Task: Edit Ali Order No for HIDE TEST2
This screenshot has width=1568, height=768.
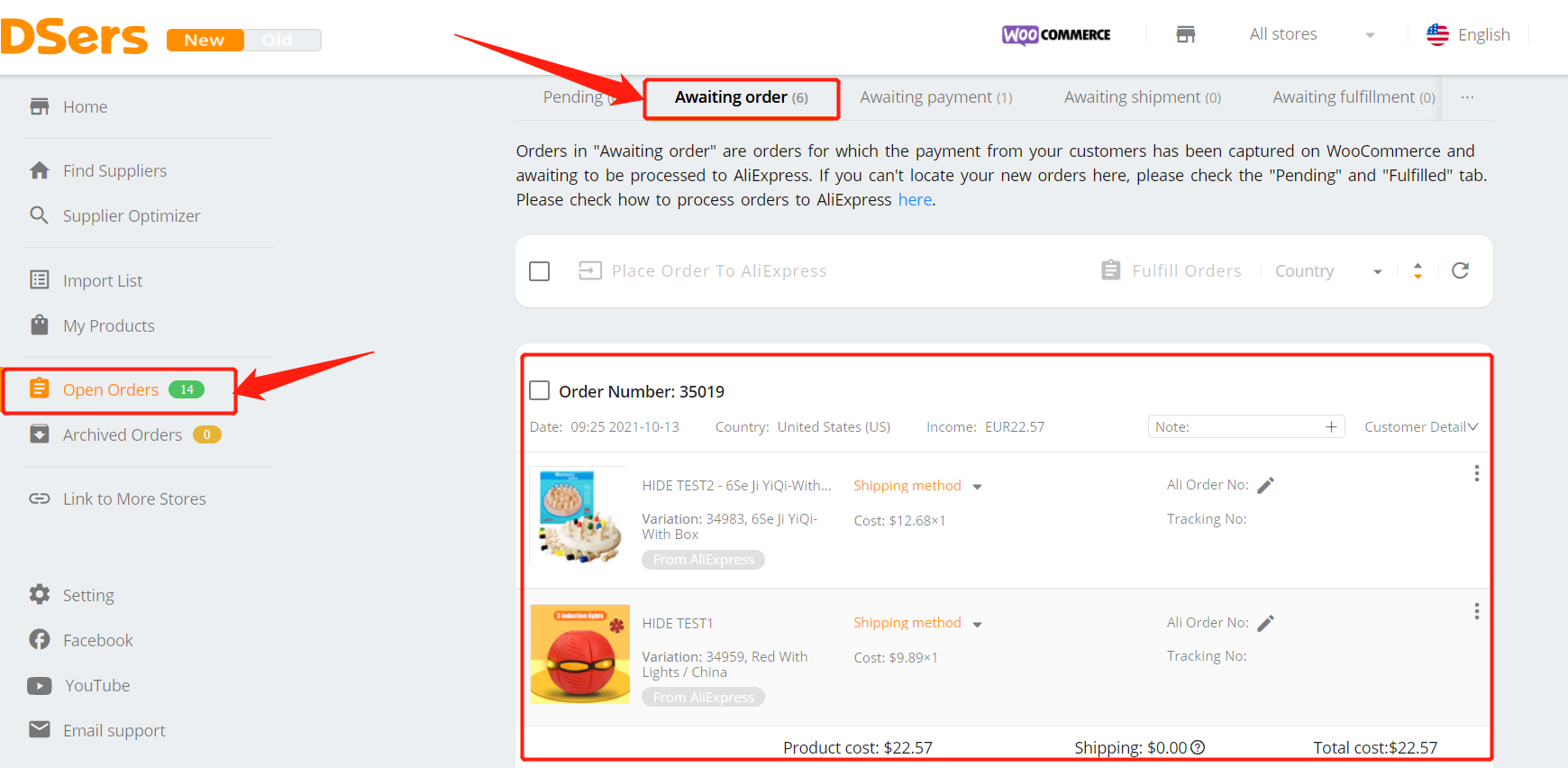Action: click(1265, 485)
